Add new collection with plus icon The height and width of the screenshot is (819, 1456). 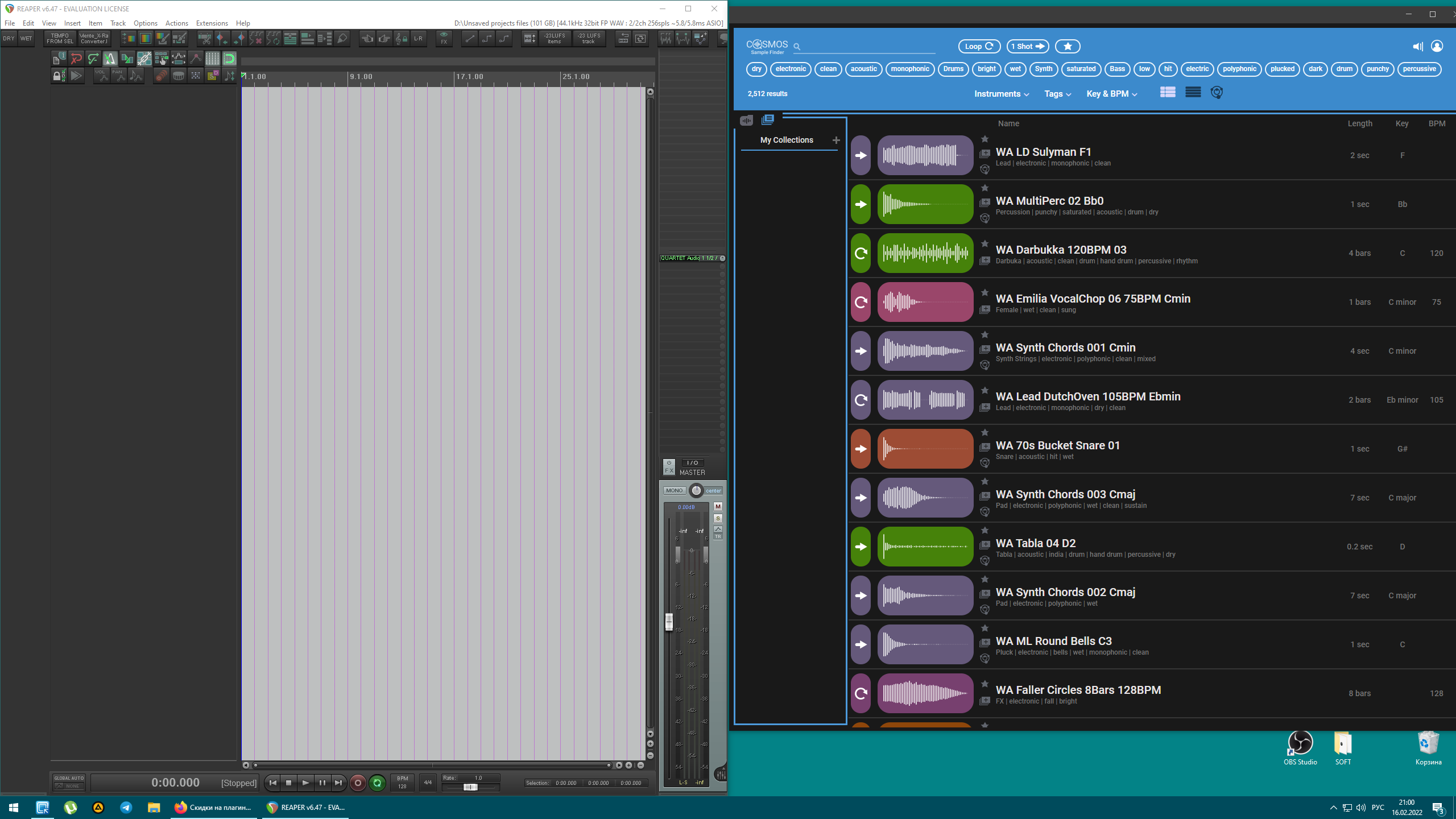tap(836, 140)
